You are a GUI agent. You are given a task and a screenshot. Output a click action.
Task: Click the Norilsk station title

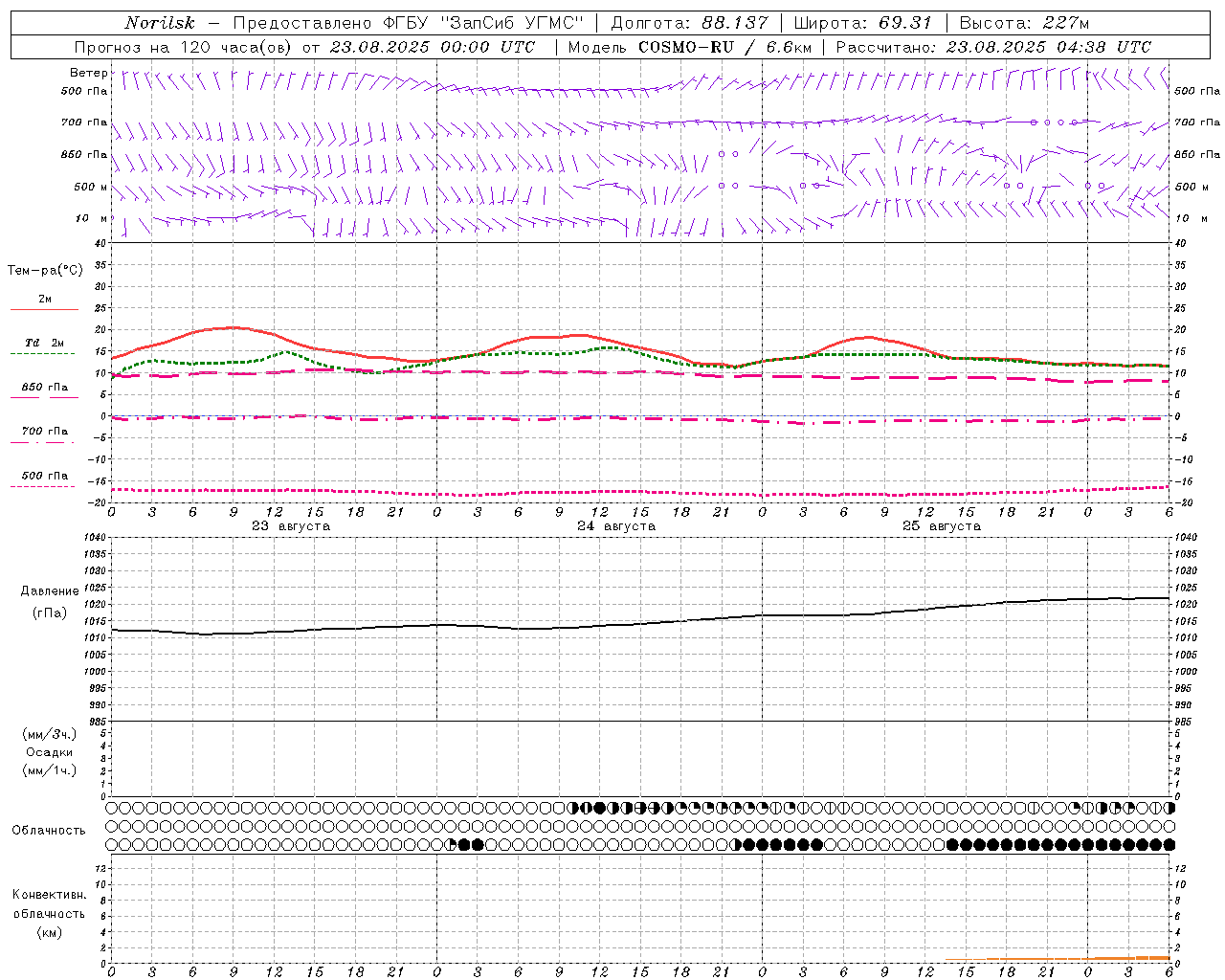click(159, 23)
